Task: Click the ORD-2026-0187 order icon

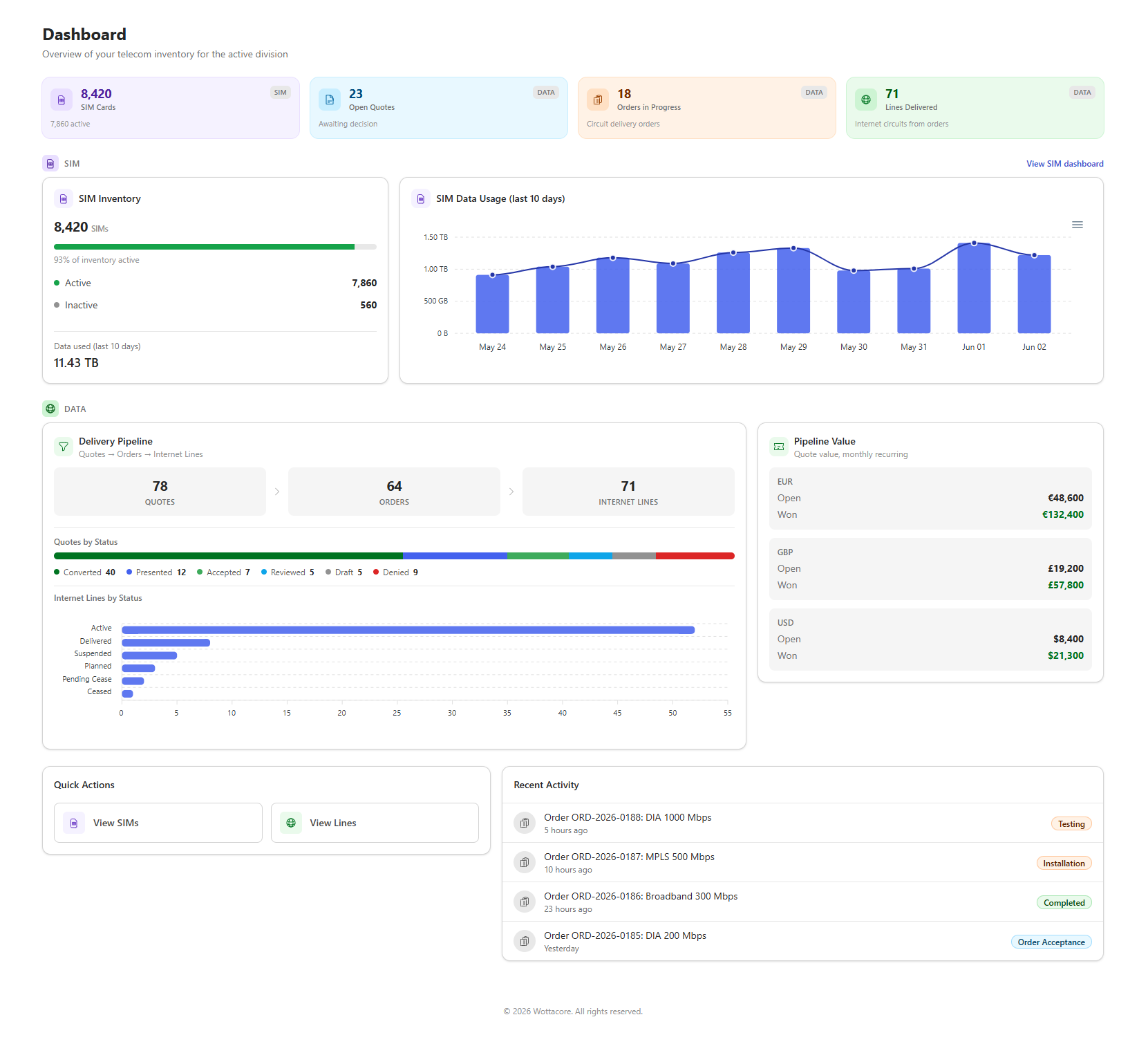Action: 525,862
